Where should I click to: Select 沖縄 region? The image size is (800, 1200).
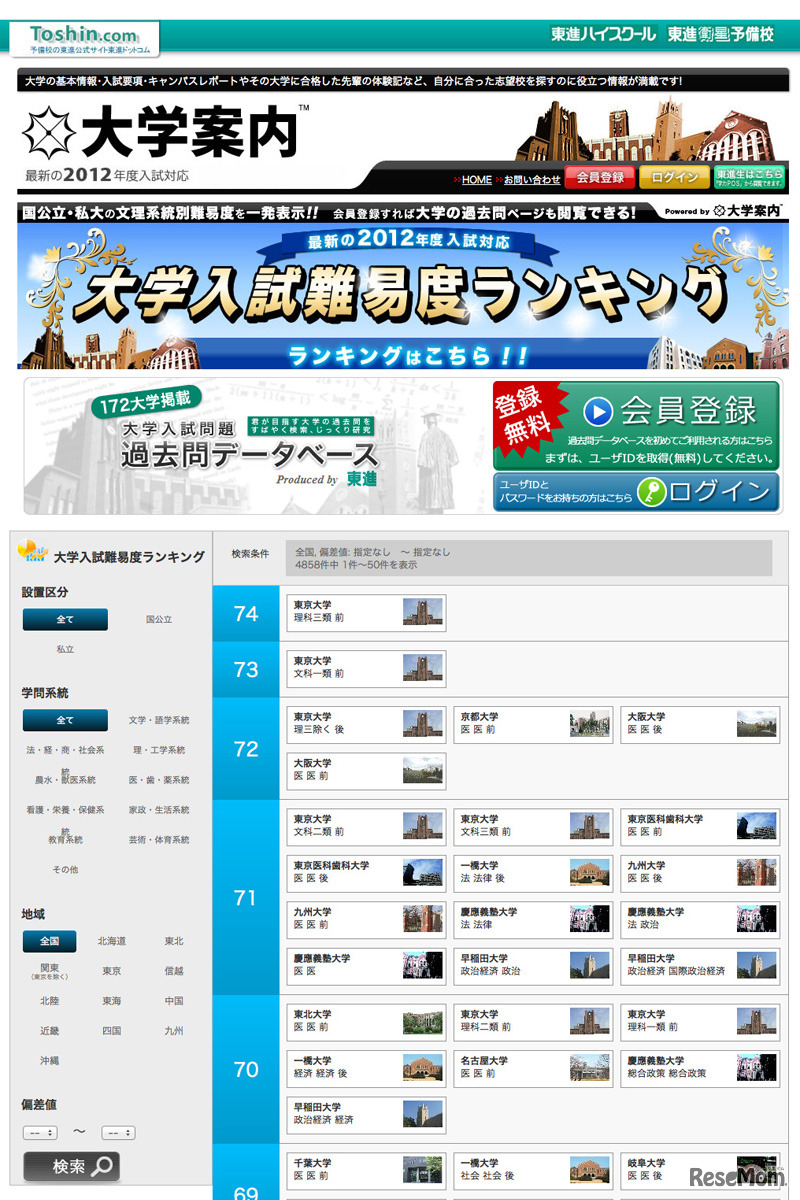tap(50, 1061)
